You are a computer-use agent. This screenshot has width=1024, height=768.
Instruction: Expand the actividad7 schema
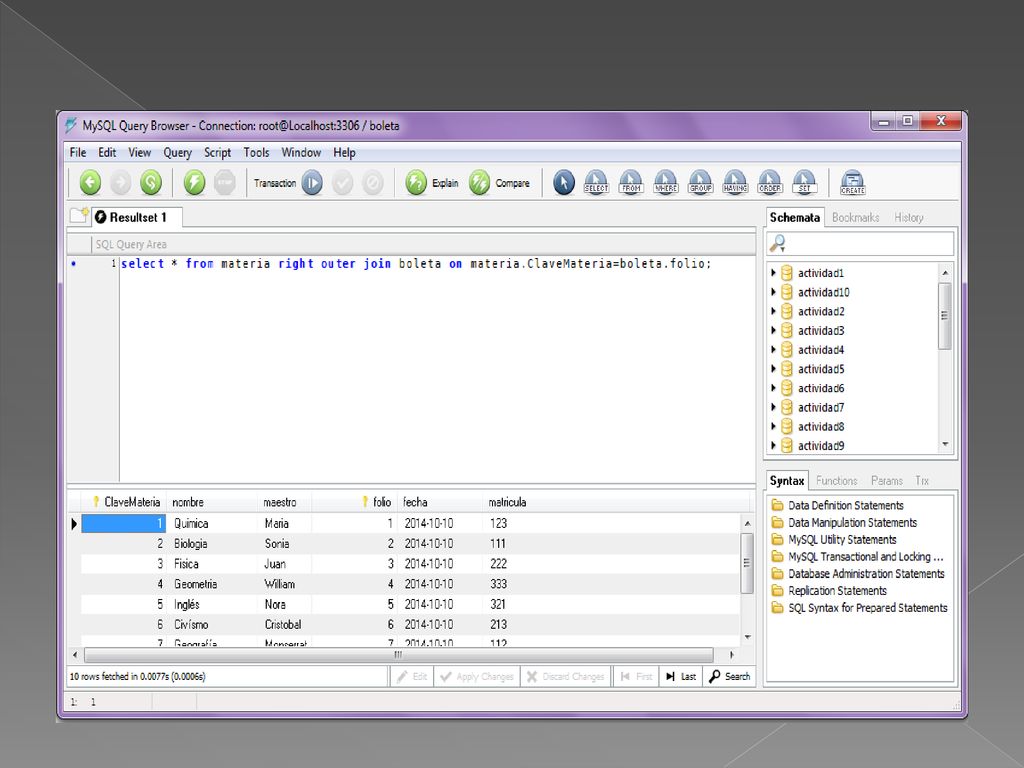tap(773, 408)
